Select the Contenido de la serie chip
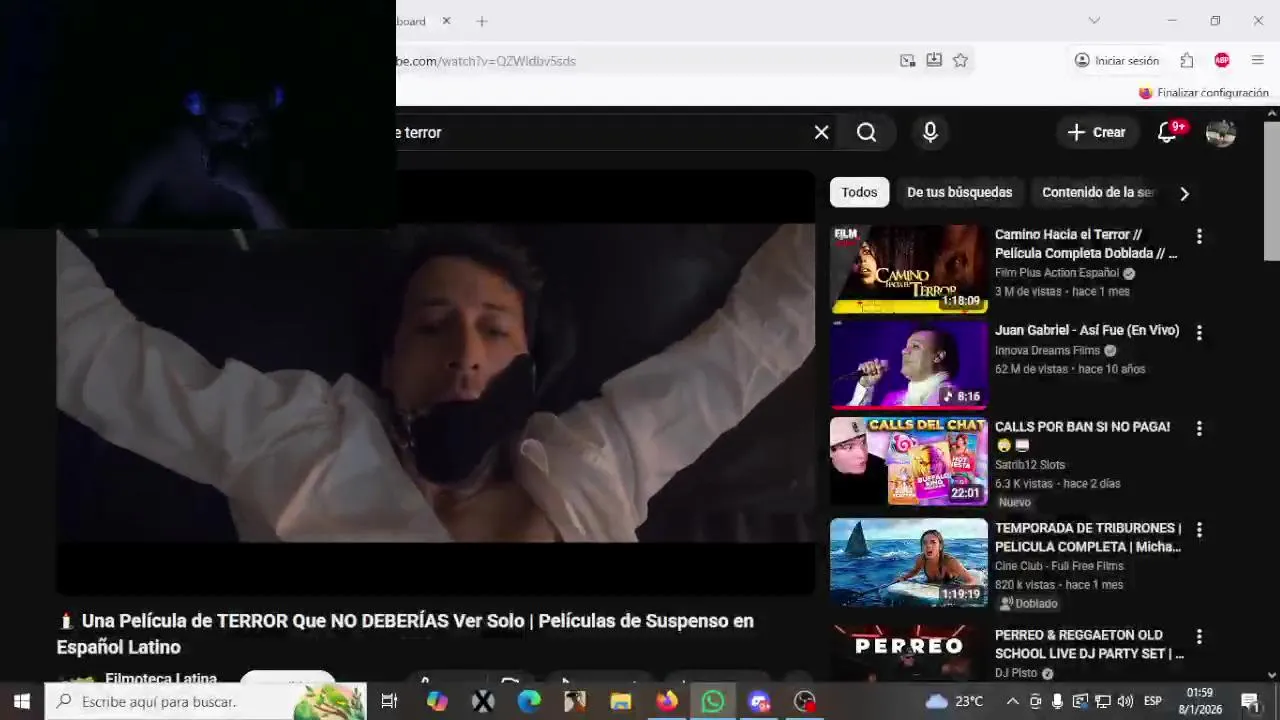 (x=1098, y=192)
